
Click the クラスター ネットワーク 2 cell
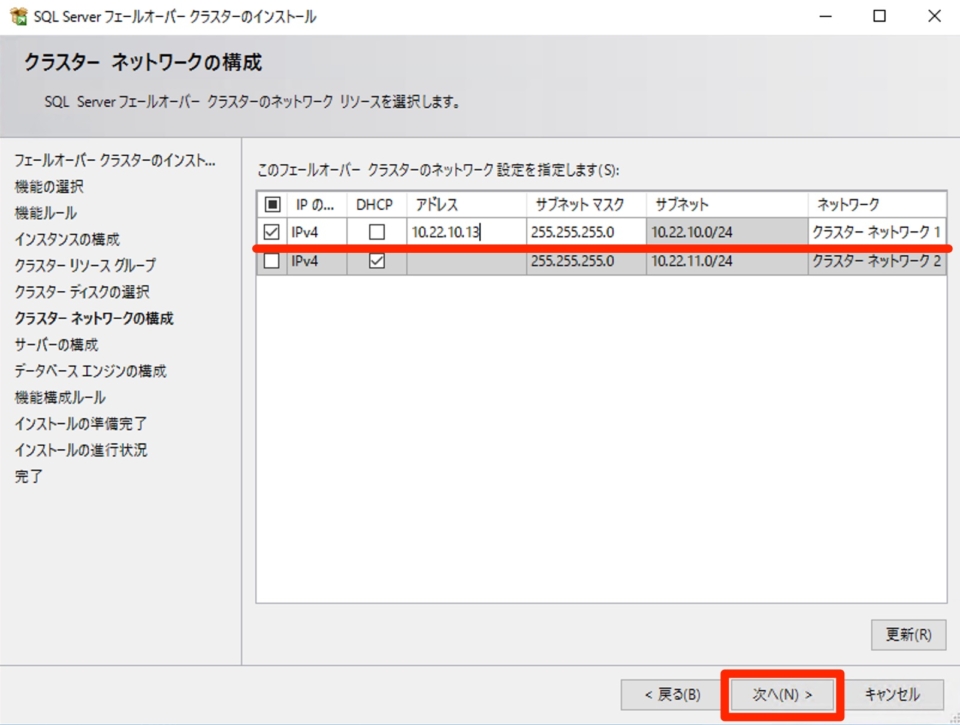coord(877,261)
